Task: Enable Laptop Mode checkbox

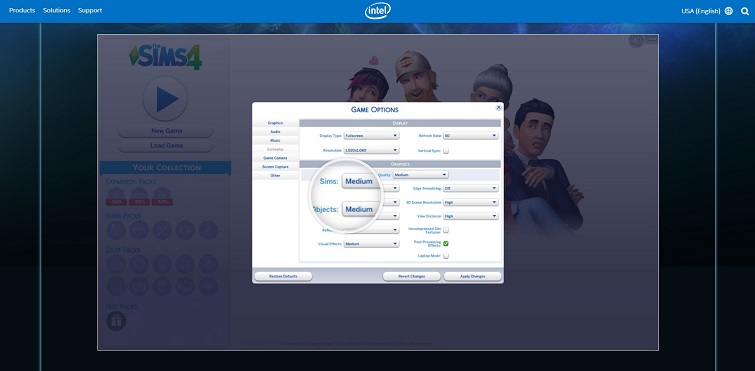Action: tap(446, 256)
